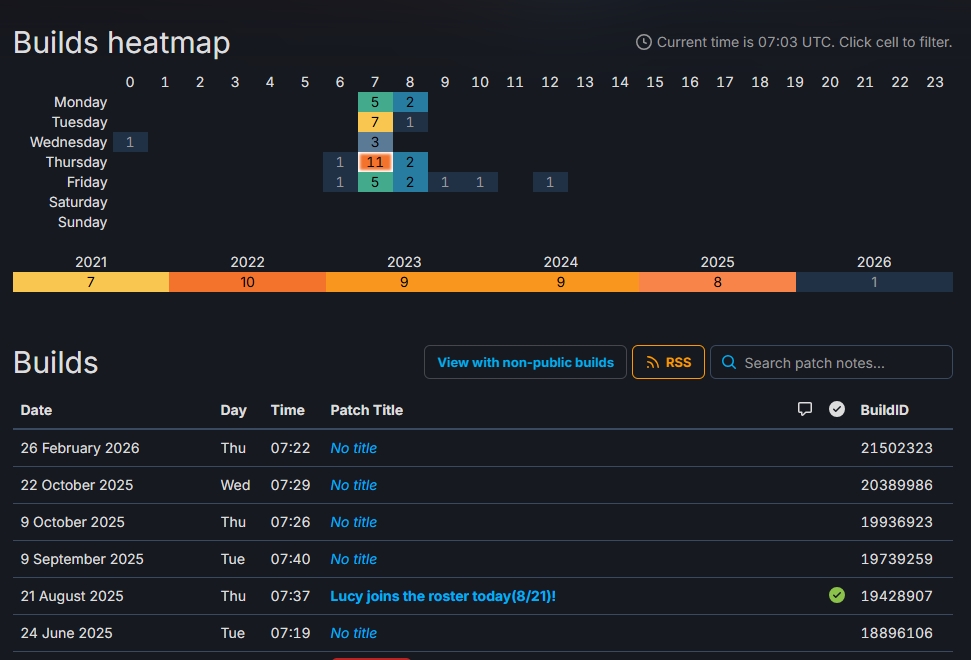The image size is (971, 660).
Task: Click BuildID 19936923
Action: [897, 523]
